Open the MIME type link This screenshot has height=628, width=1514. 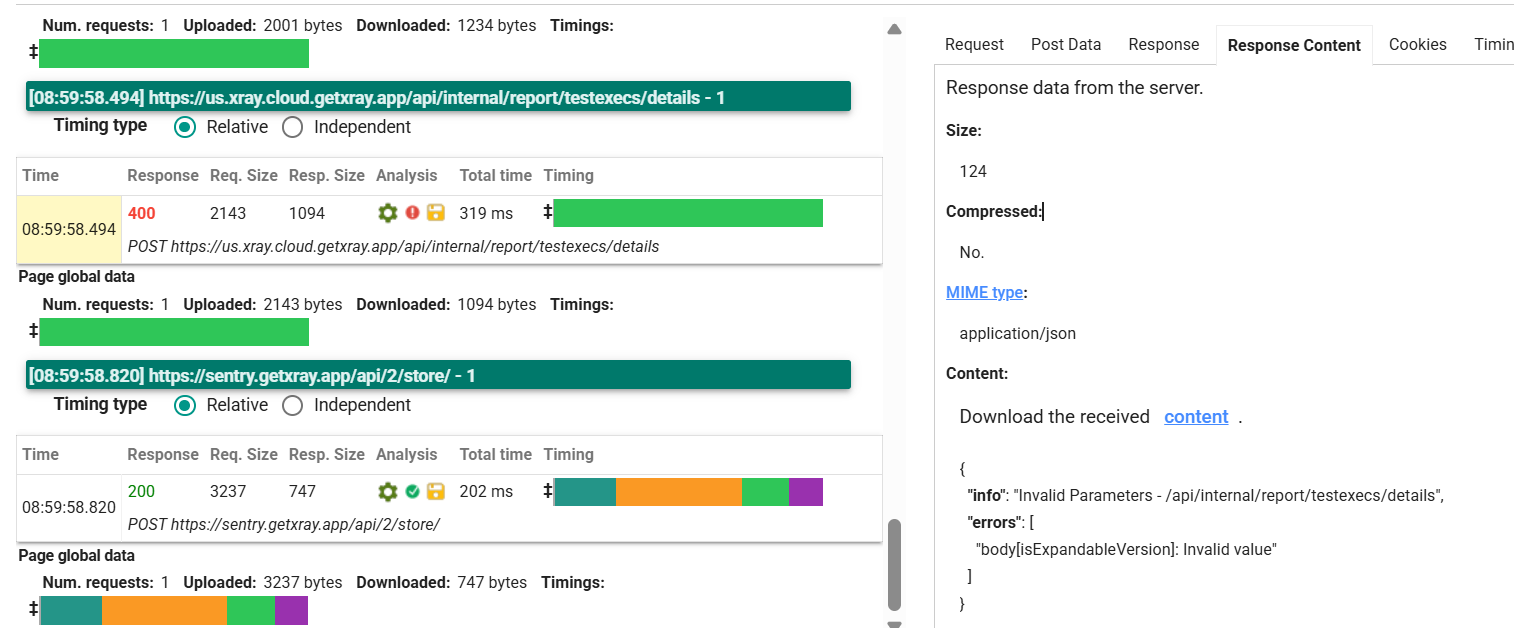[x=984, y=293]
